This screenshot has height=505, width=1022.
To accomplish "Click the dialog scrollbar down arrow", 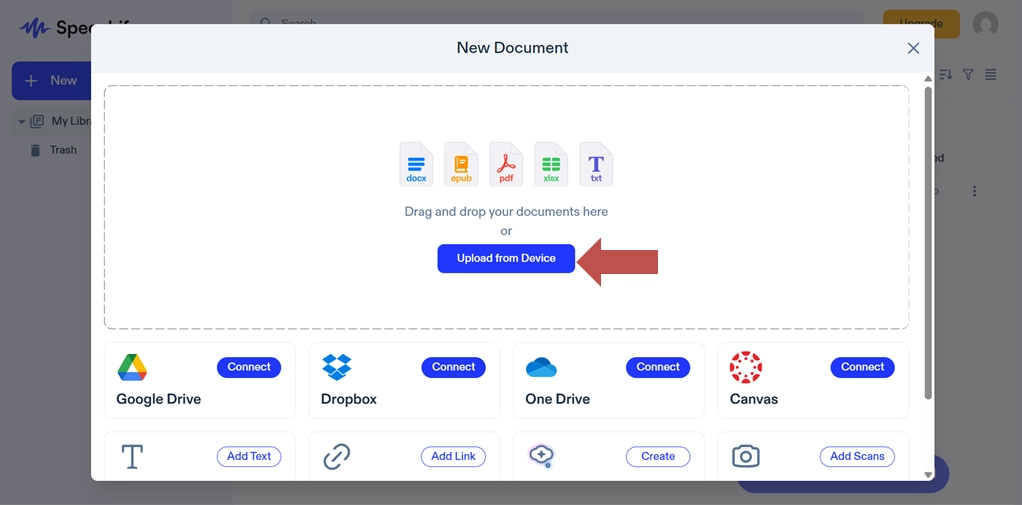I will tap(928, 474).
